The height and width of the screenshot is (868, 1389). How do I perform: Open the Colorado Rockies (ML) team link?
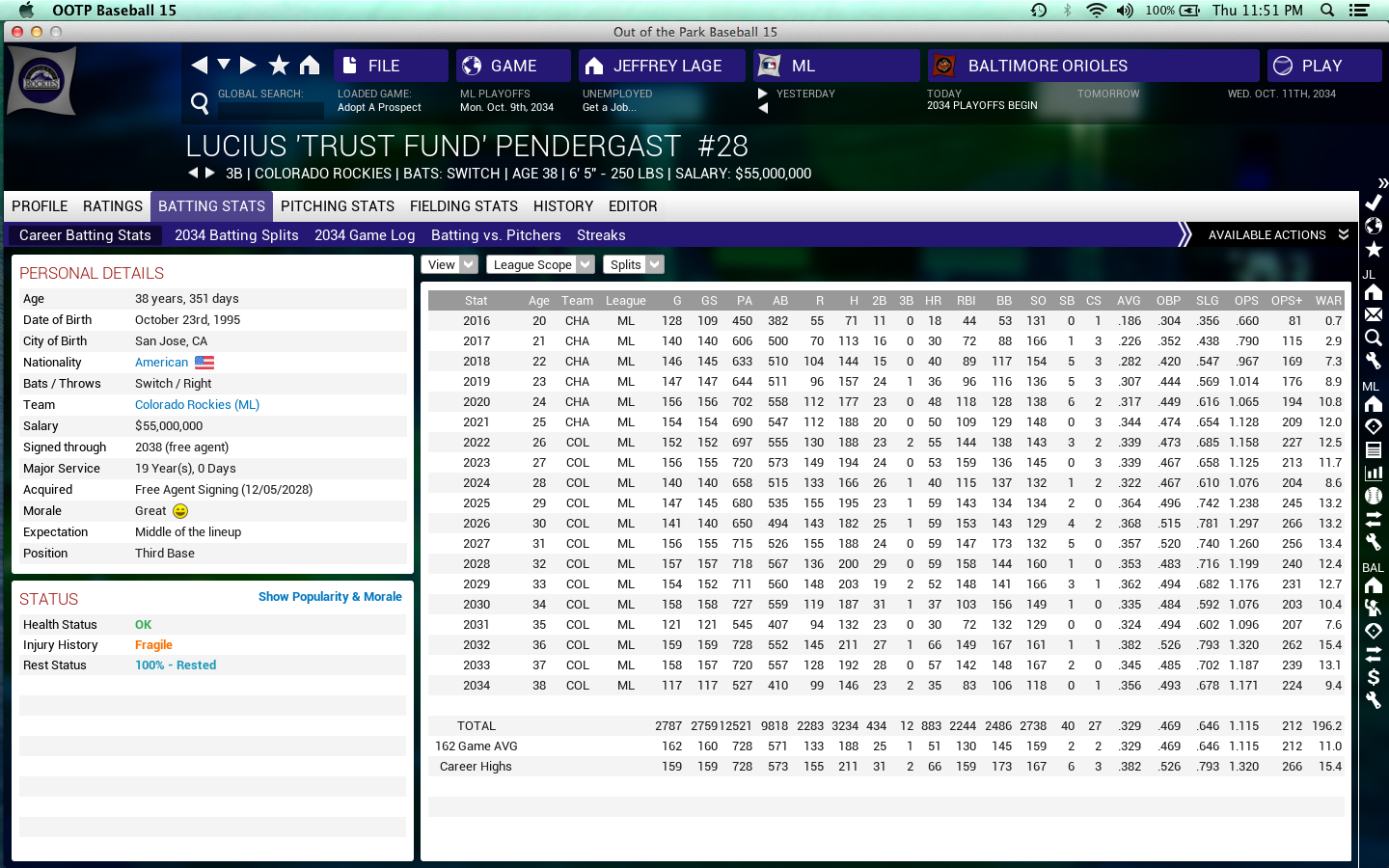click(197, 405)
